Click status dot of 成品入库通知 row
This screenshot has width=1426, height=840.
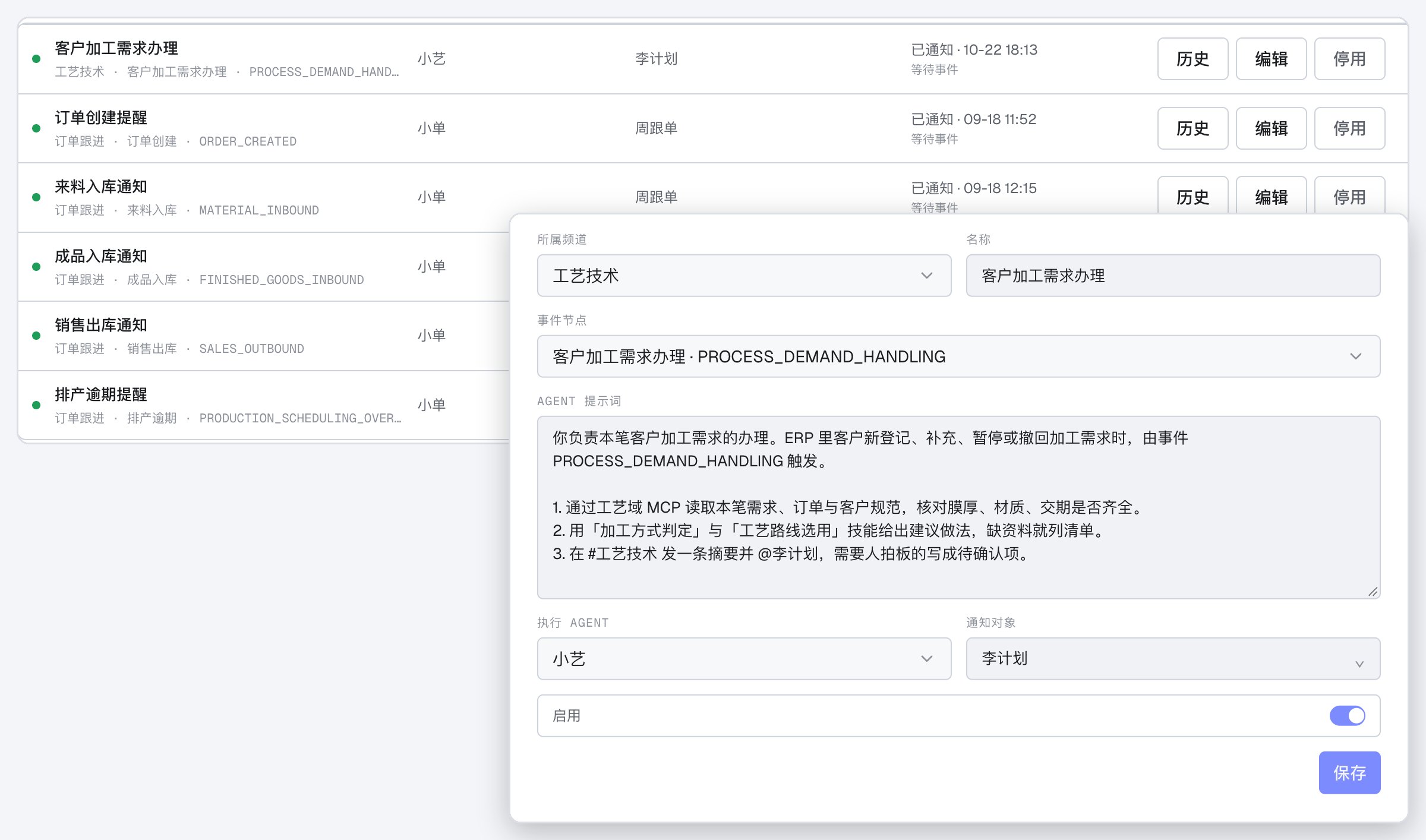coord(36,267)
